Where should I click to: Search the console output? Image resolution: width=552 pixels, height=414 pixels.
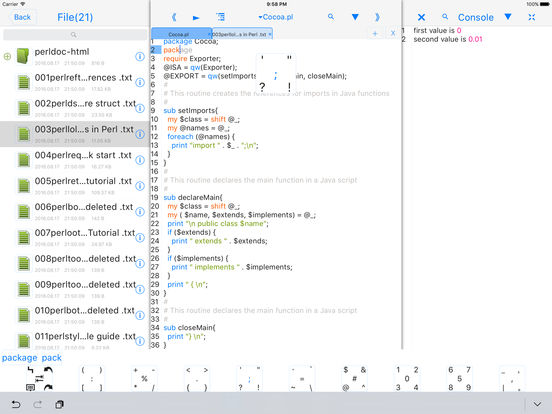pyautogui.click(x=445, y=17)
